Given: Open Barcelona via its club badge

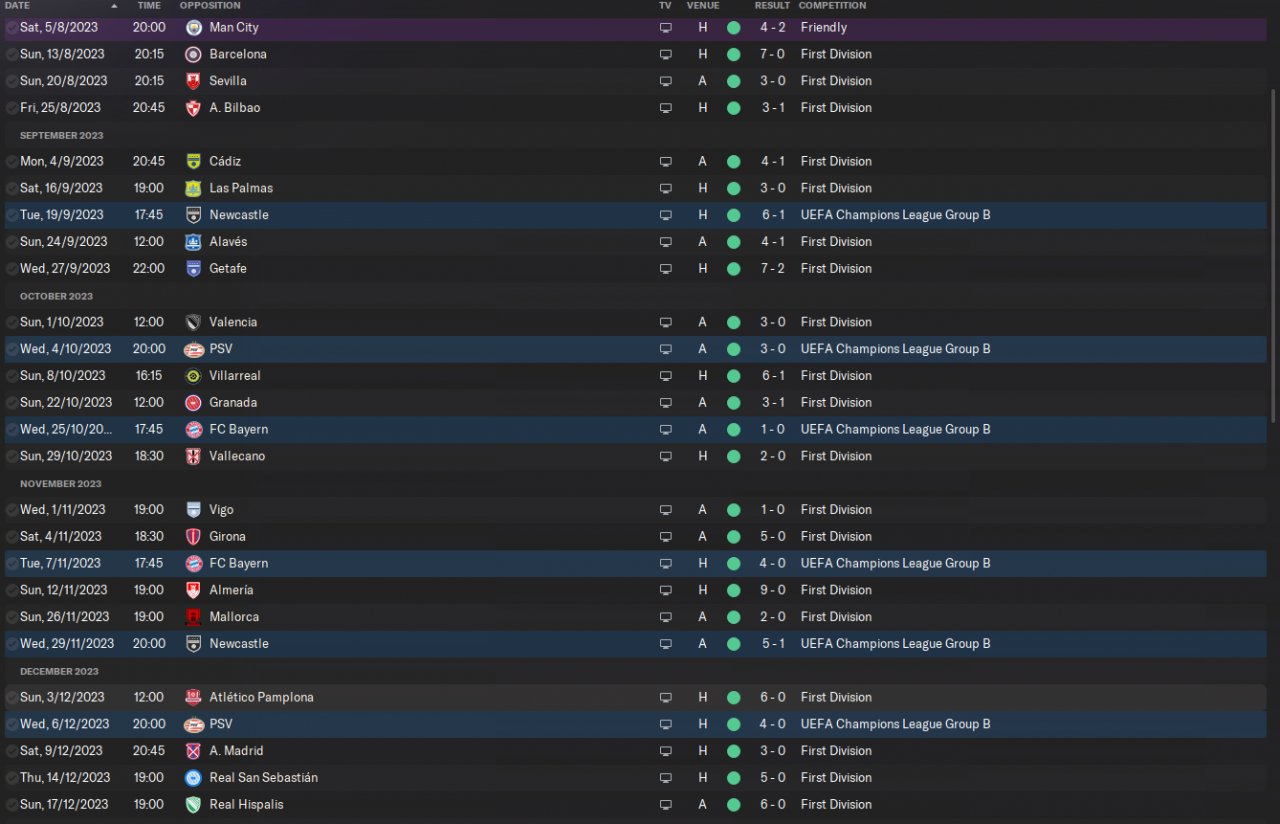Looking at the screenshot, I should point(194,54).
